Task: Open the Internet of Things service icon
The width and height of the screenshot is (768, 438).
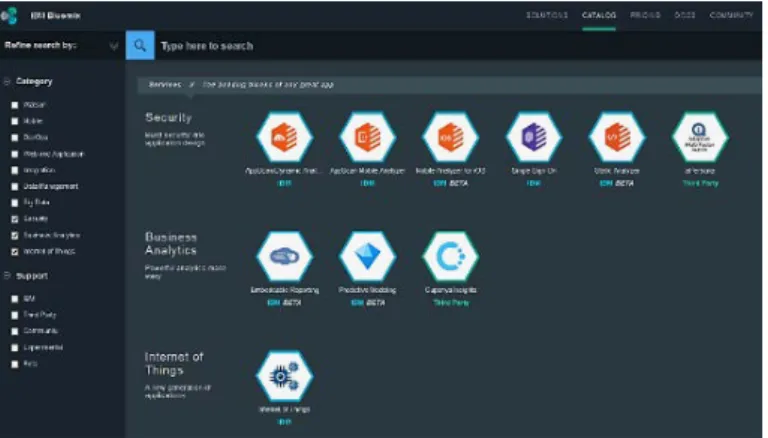Action: tap(285, 376)
